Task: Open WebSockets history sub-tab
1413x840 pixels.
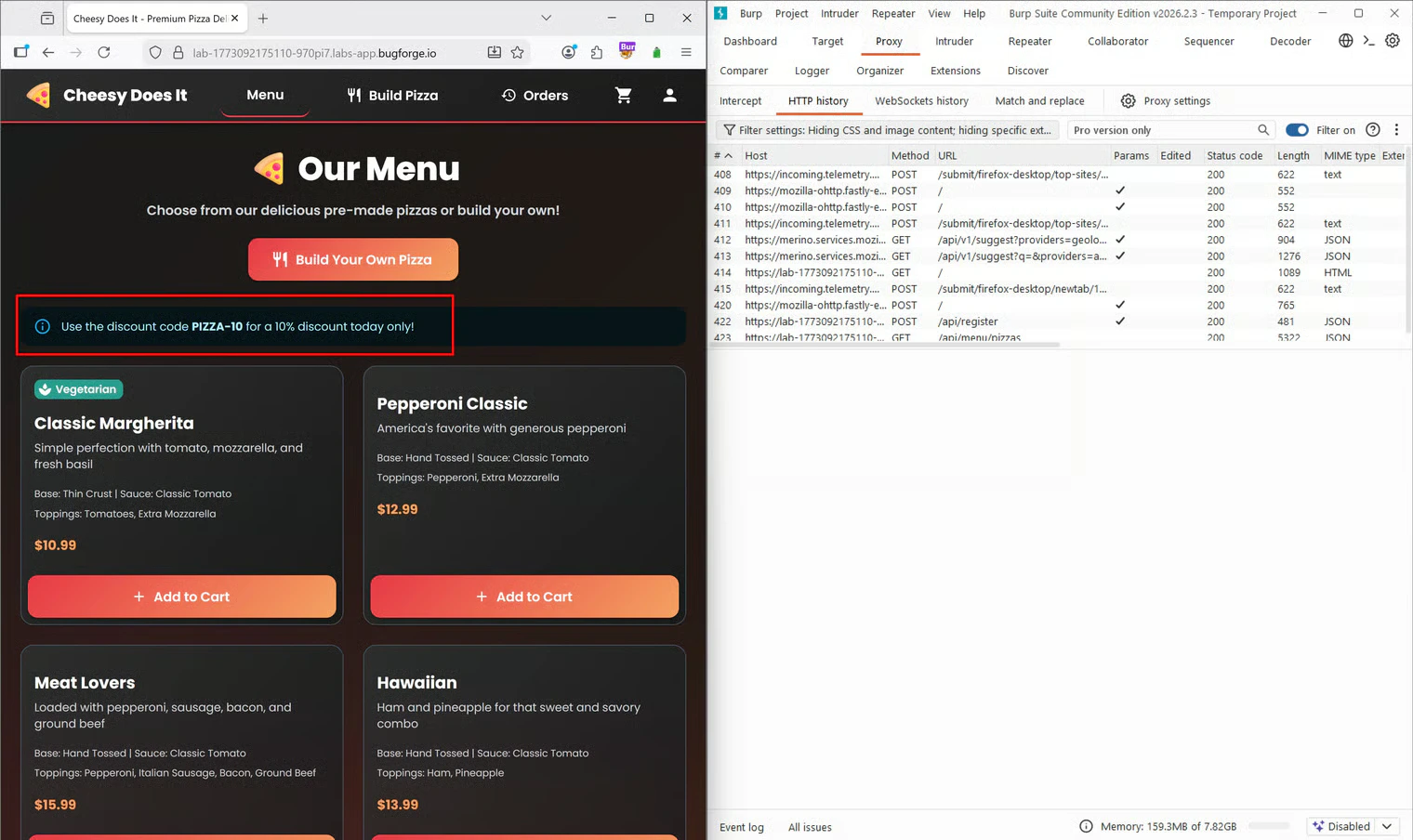Action: point(921,100)
